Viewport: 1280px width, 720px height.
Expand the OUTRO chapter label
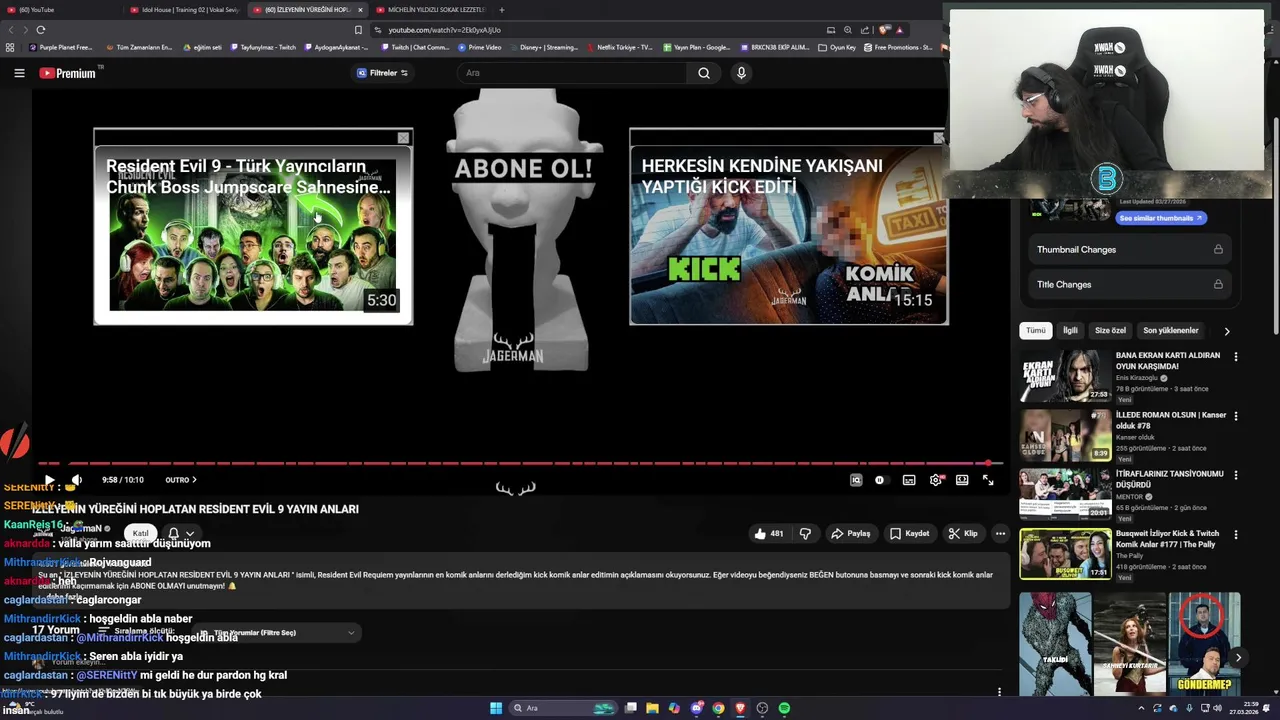[x=181, y=480]
